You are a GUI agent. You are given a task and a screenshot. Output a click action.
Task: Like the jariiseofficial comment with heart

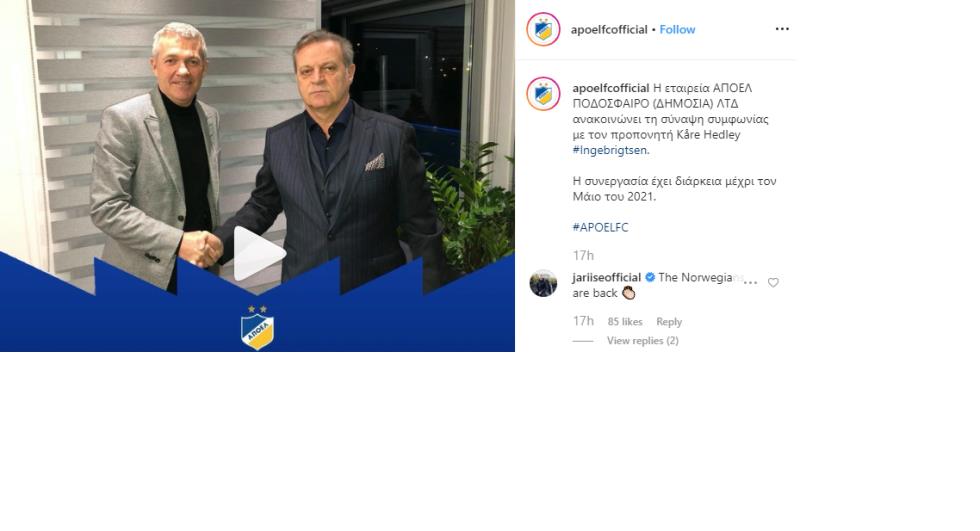pos(773,282)
